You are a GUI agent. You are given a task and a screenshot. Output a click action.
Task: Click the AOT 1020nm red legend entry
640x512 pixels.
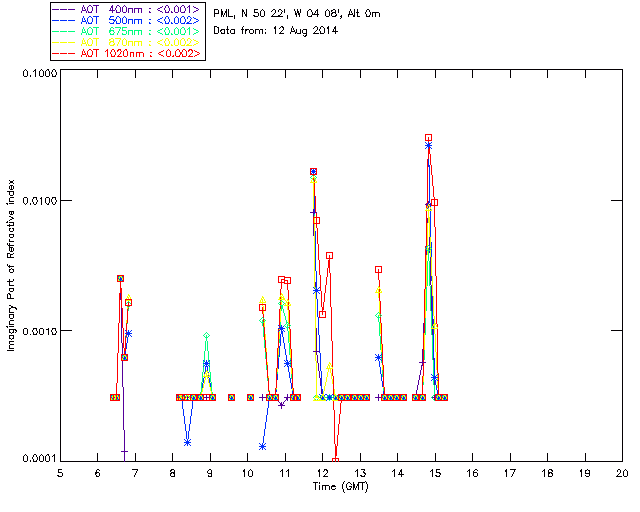point(126,53)
